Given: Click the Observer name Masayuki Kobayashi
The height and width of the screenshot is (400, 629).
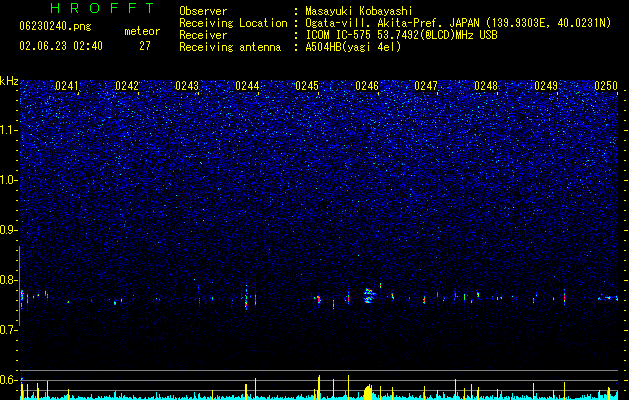Looking at the screenshot, I should point(359,11).
